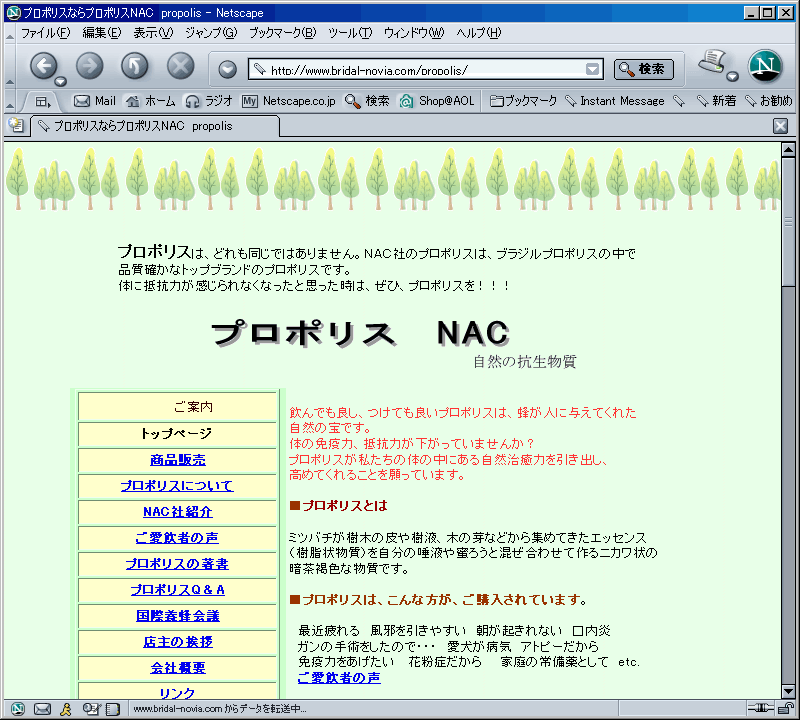Collapse the menu bar using its left grippy
This screenshot has width=800, height=720.
(10, 35)
